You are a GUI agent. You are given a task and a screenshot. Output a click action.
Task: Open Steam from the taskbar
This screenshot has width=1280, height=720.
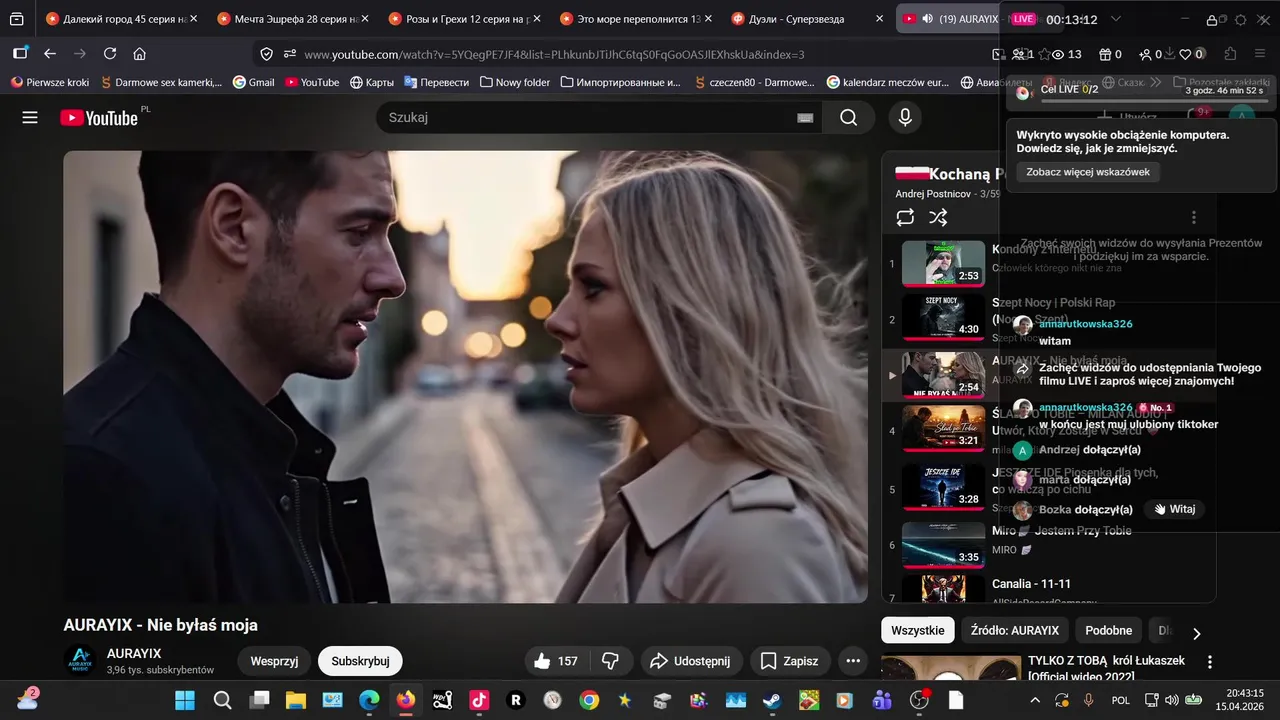pyautogui.click(x=772, y=700)
